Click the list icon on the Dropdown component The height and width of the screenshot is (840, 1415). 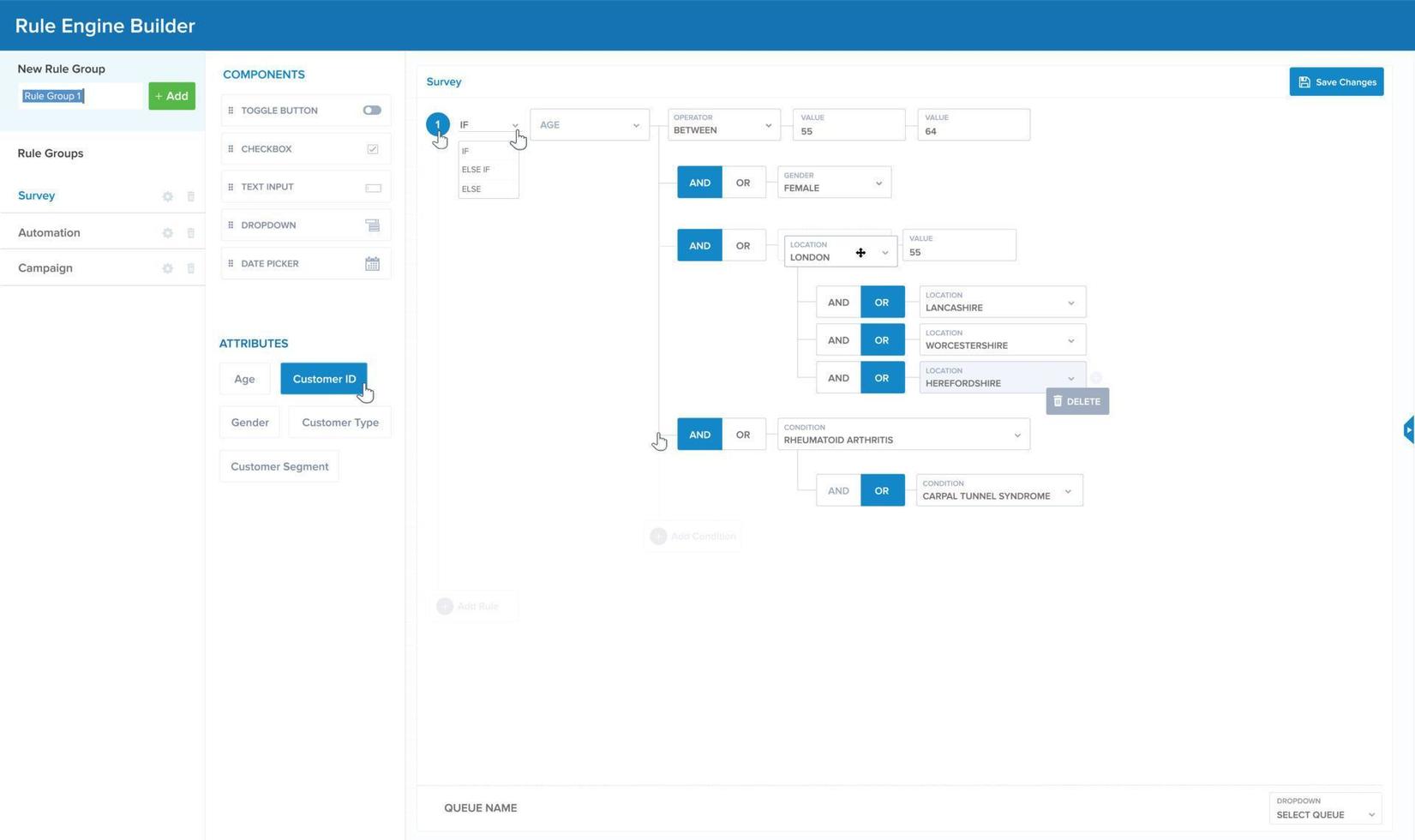click(372, 225)
